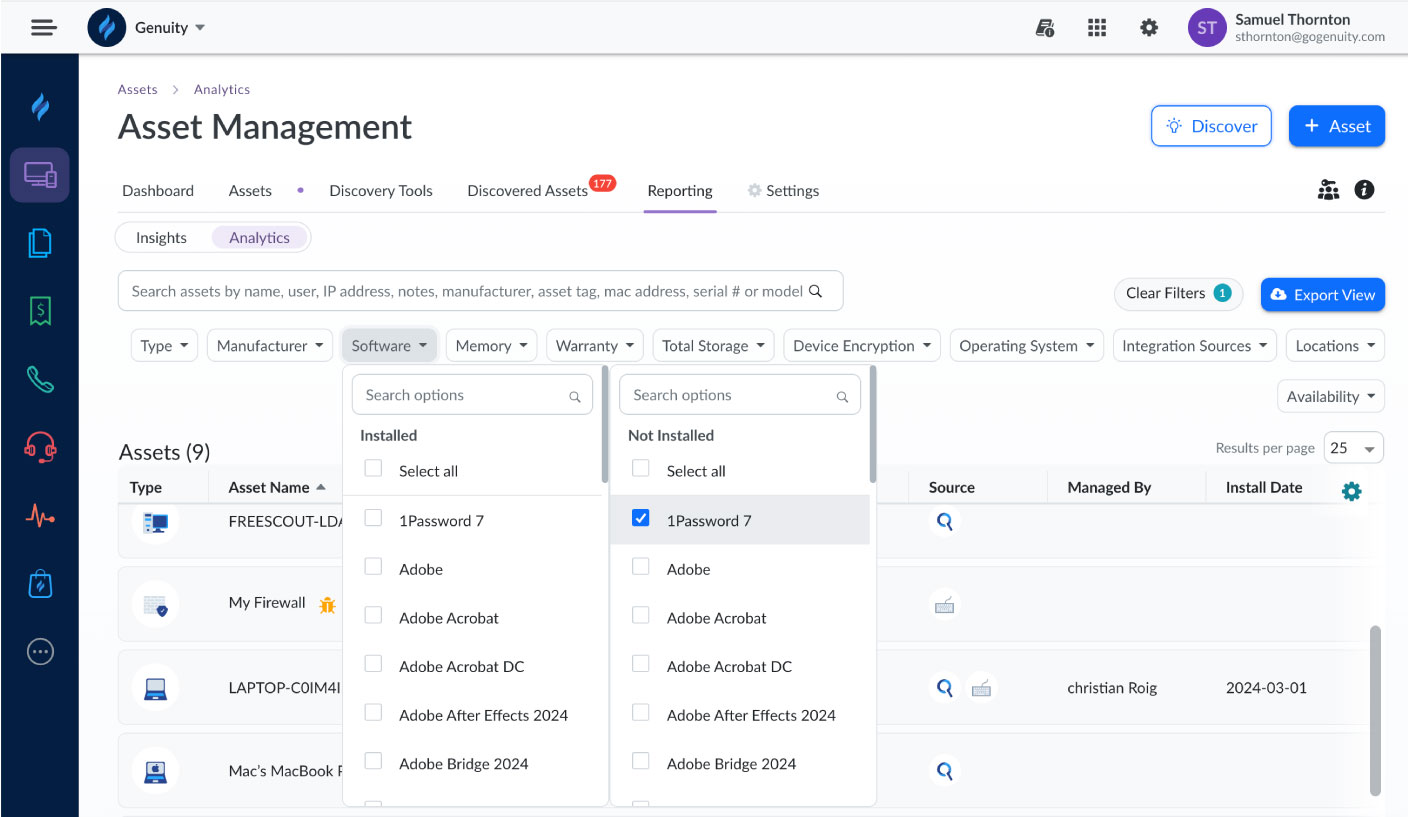Viewport: 1408px width, 817px height.
Task: Open the phone icon in sidebar
Action: (40, 380)
